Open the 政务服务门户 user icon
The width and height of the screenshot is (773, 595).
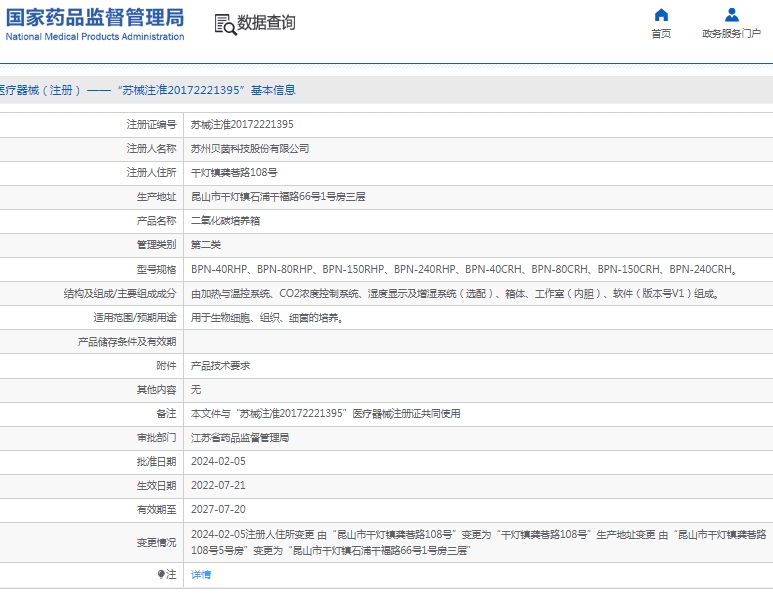[732, 15]
